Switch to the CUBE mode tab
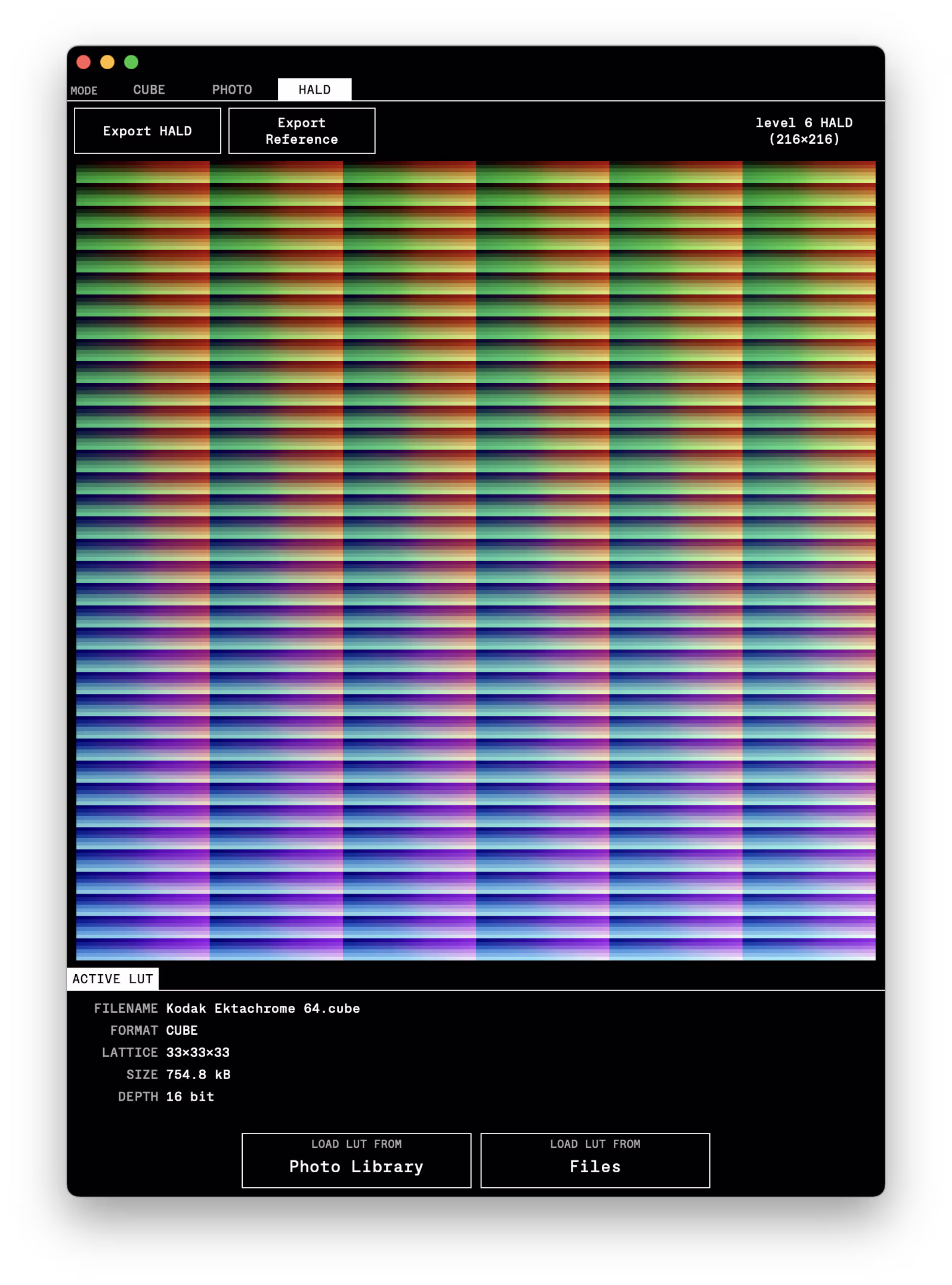The image size is (952, 1285). click(x=149, y=90)
